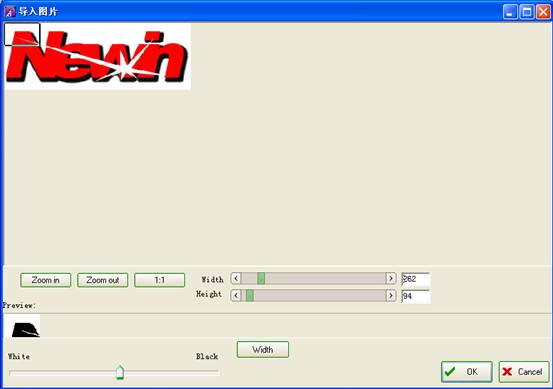Click the White-Black threshold slider handle
This screenshot has width=553, height=389.
pyautogui.click(x=120, y=372)
